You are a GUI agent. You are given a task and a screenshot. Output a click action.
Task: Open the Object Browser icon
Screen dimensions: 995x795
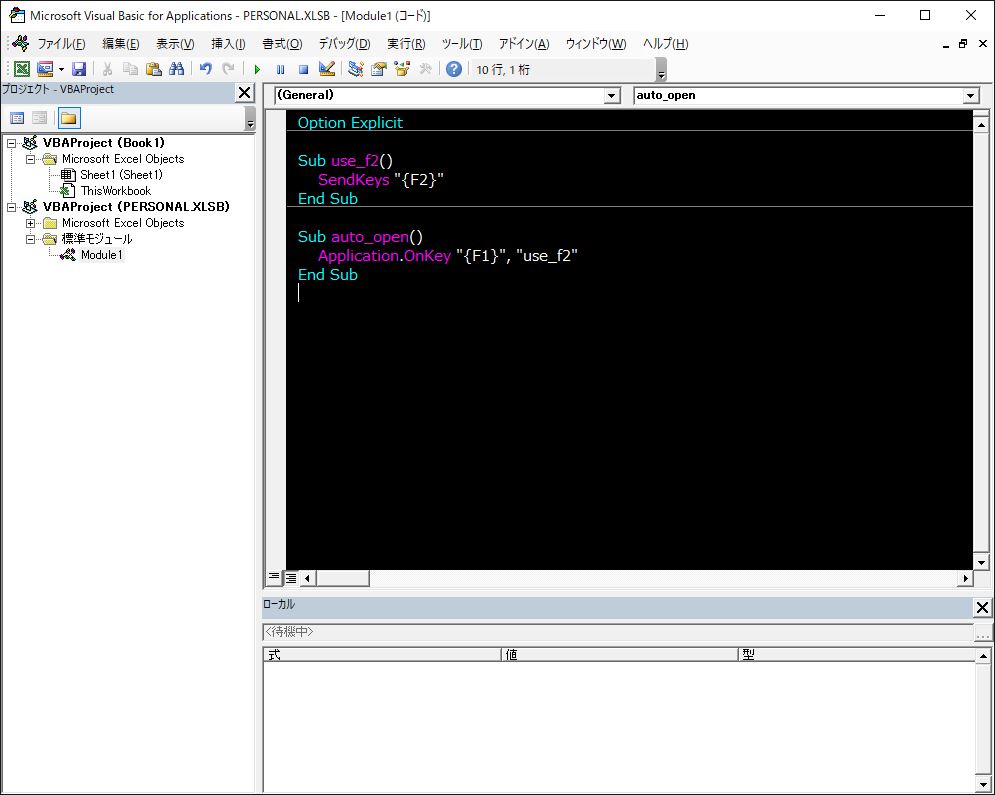[402, 69]
